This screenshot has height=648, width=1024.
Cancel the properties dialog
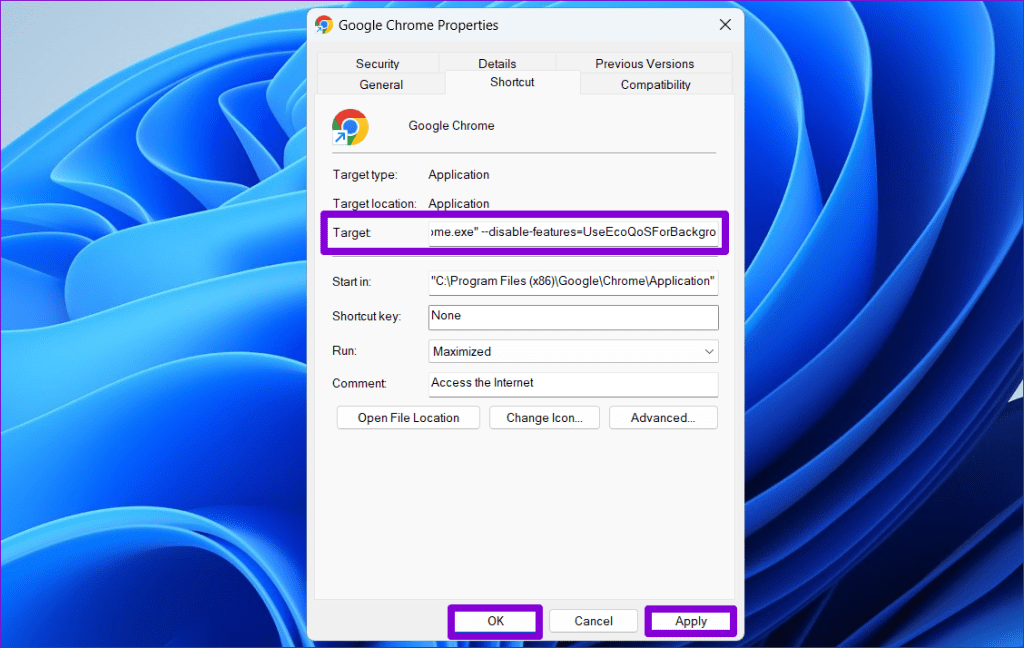[593, 620]
